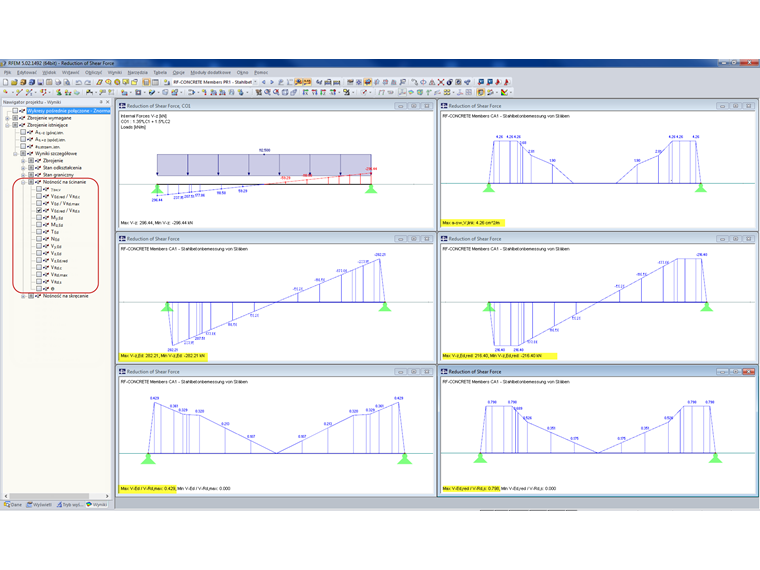Click the new node tool at start of second toolbar
Screen dimensions: 760x570
pyautogui.click(x=6, y=92)
